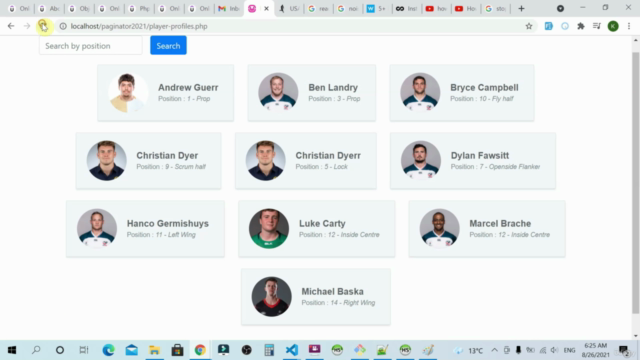
Task: Click Marcel Brache's profile photo
Action: [x=439, y=229]
